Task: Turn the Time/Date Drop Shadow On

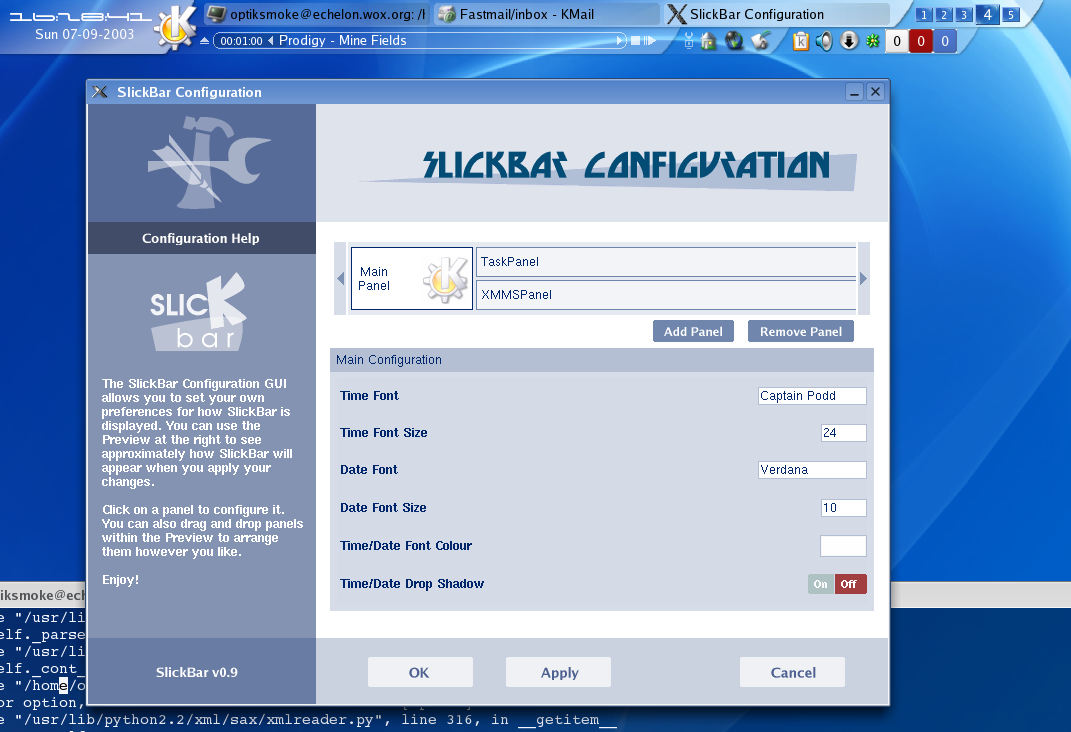Action: coord(821,584)
